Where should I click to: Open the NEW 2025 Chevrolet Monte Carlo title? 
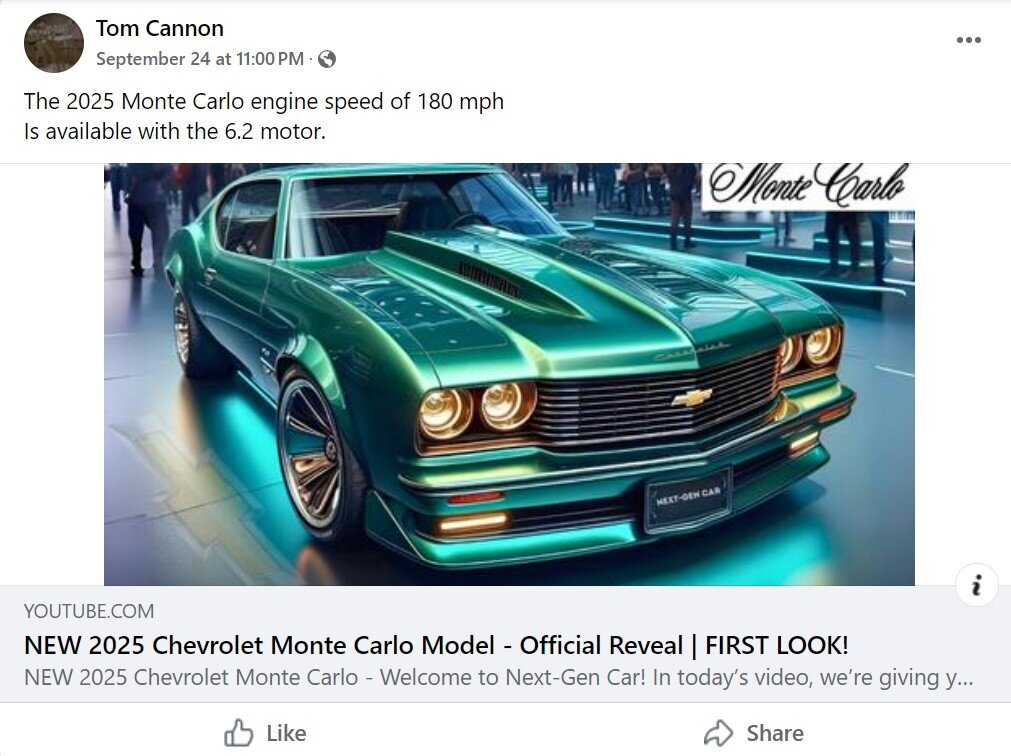436,645
